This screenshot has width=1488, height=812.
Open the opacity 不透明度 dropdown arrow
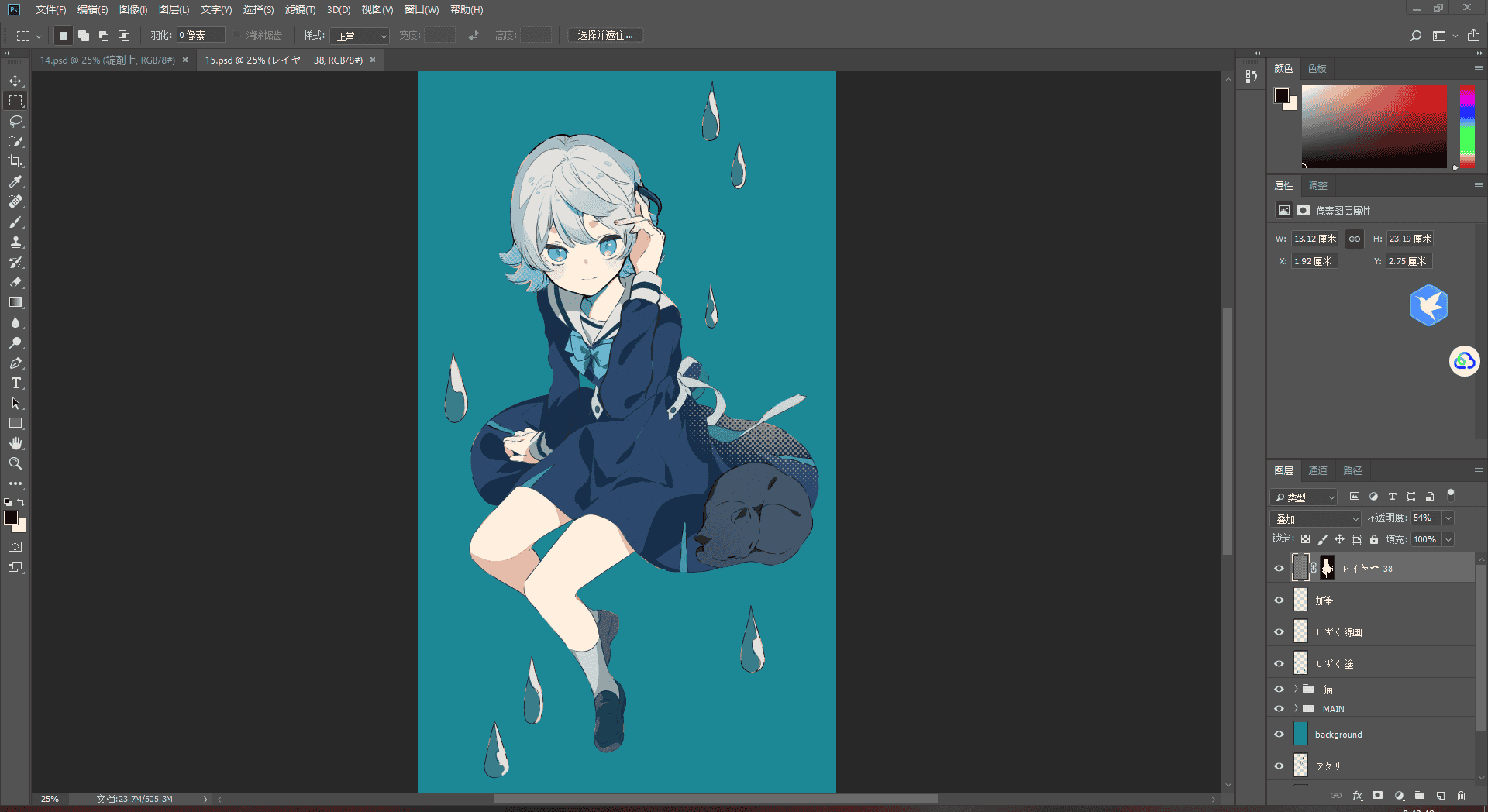point(1448,518)
